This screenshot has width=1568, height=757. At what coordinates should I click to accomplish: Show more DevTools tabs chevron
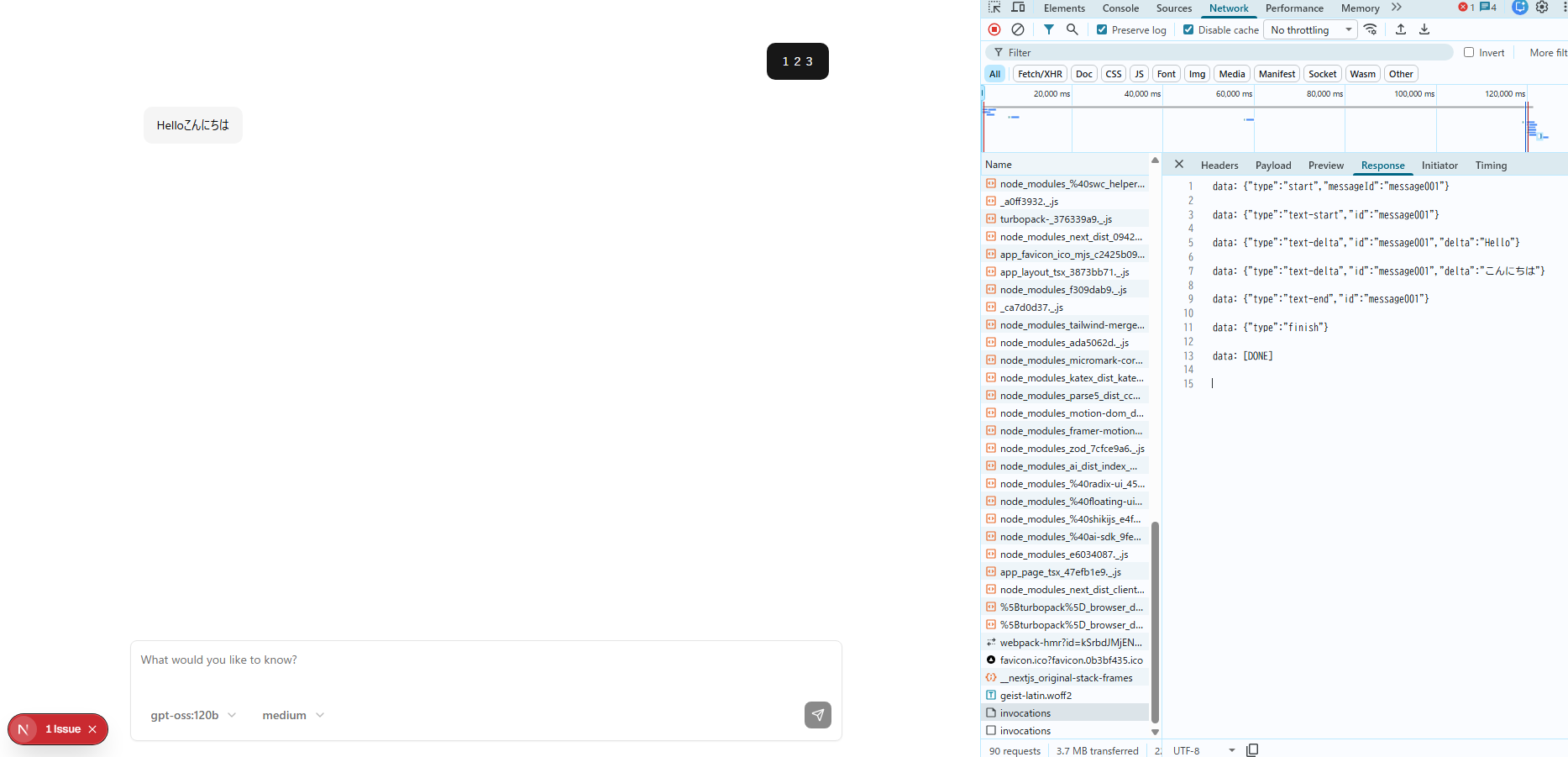click(x=1397, y=8)
